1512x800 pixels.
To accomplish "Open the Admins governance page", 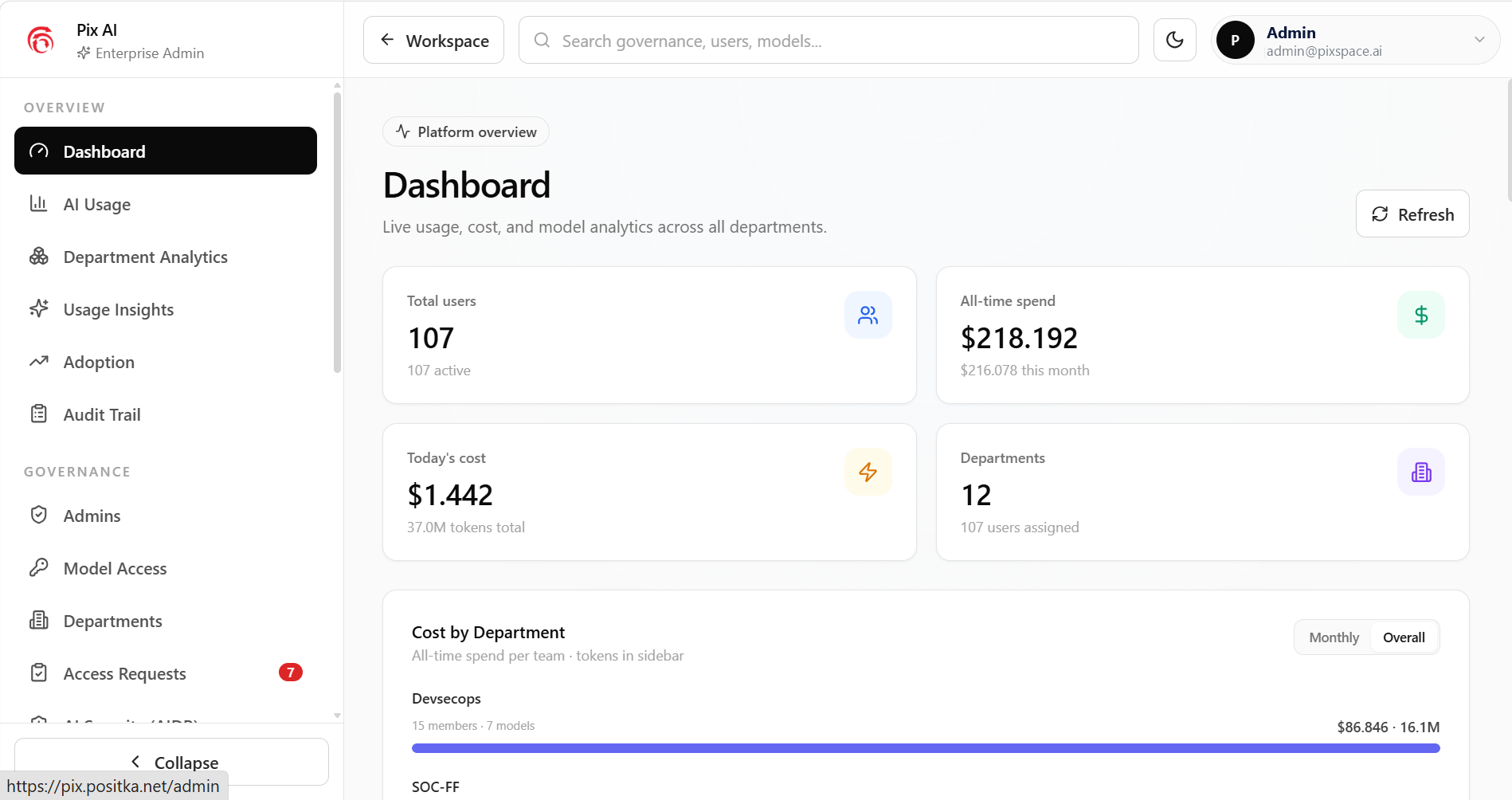I will pyautogui.click(x=166, y=516).
